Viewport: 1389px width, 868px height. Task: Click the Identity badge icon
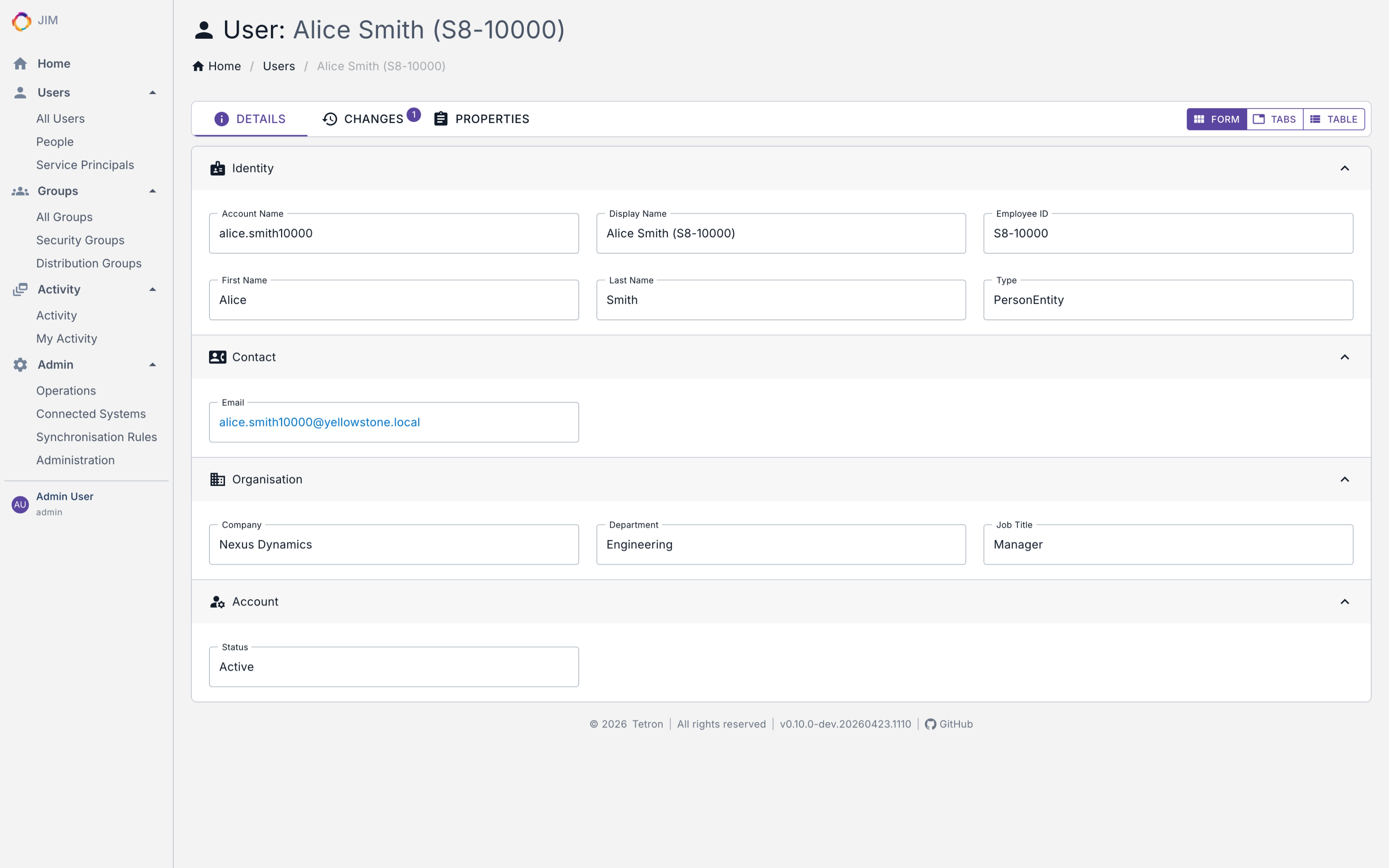pos(218,168)
